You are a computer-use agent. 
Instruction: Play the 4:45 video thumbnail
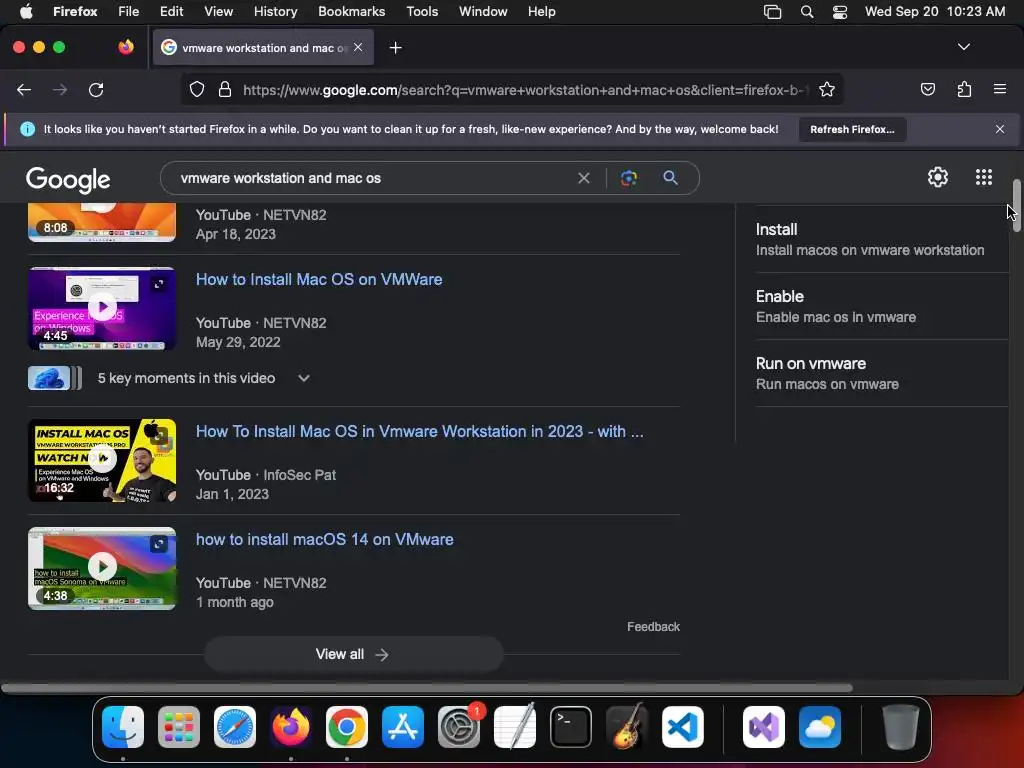click(x=102, y=308)
